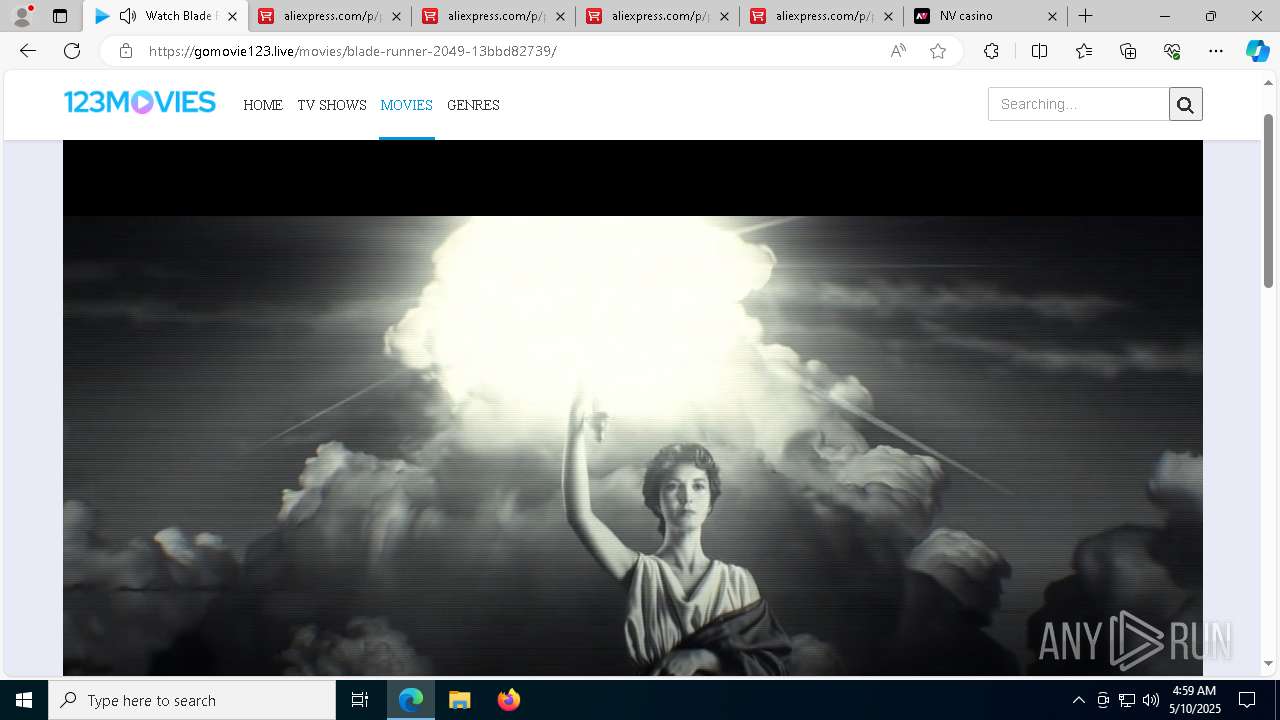Open the TV SHOWS menu item
The height and width of the screenshot is (720, 1280).
tap(332, 105)
